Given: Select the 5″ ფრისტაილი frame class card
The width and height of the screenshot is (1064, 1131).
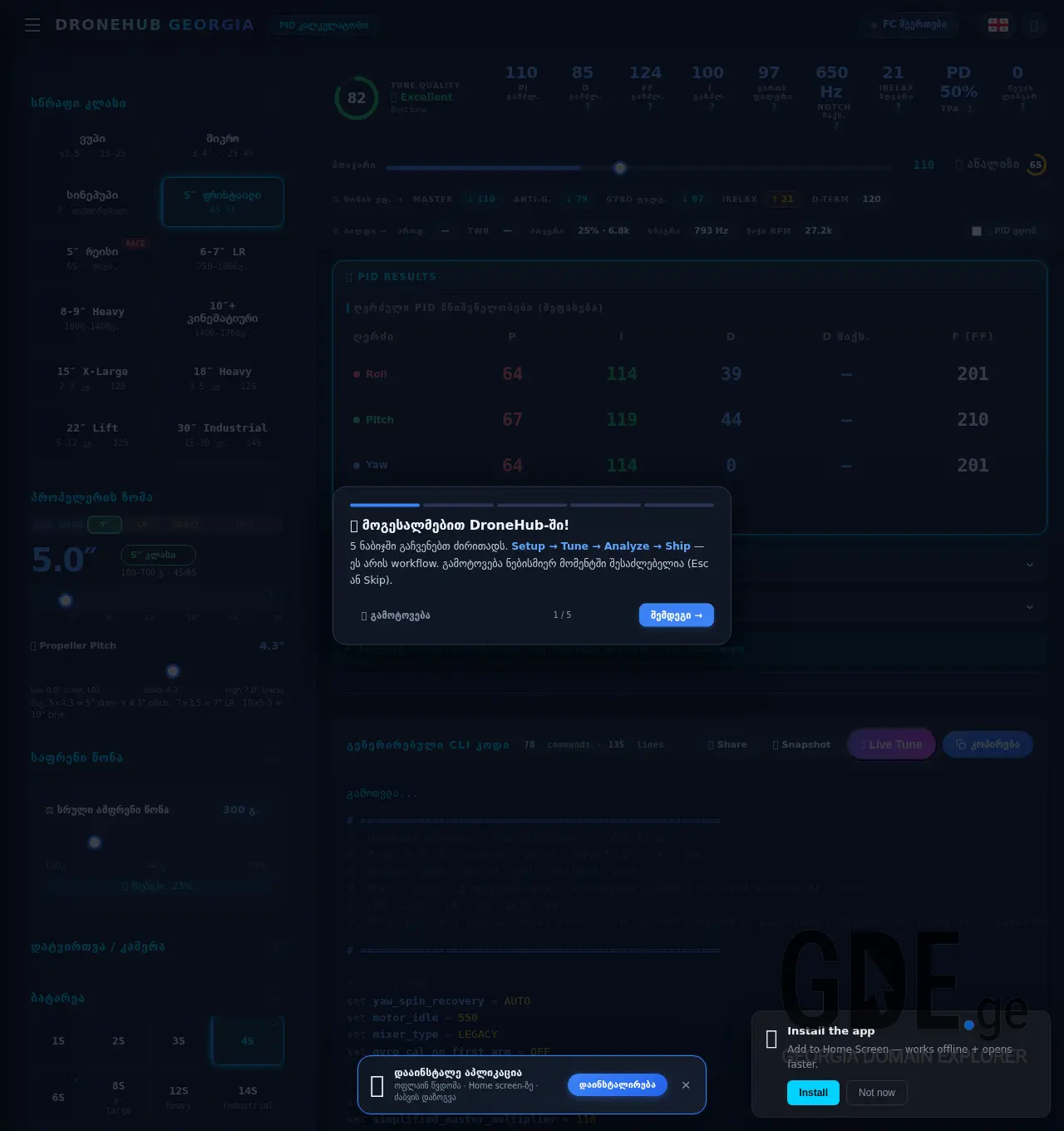Looking at the screenshot, I should 223,201.
